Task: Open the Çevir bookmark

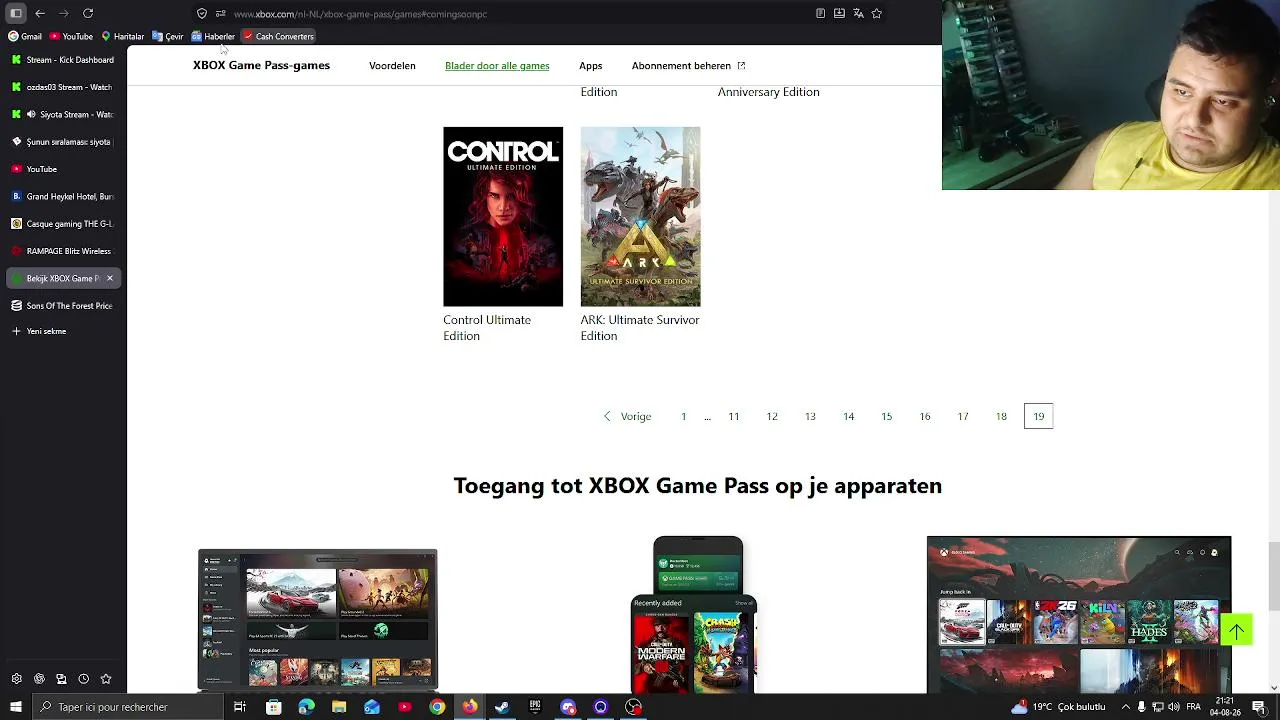Action: 168,36
